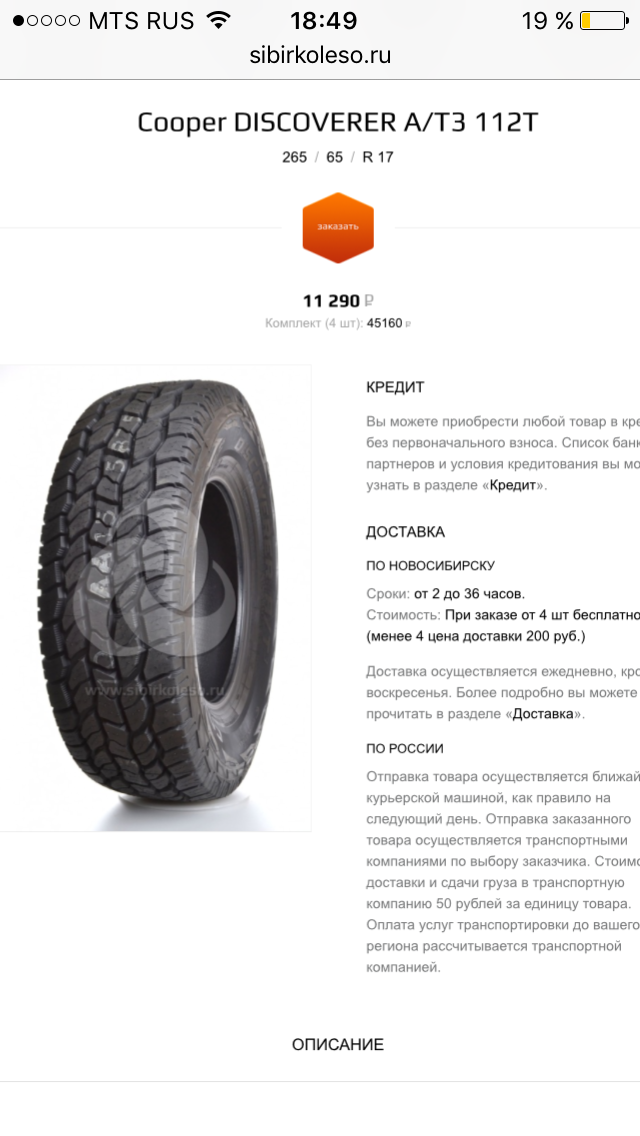
Task: Tap the ПО НОВОСИБИРСКУ subheading
Action: point(431,565)
